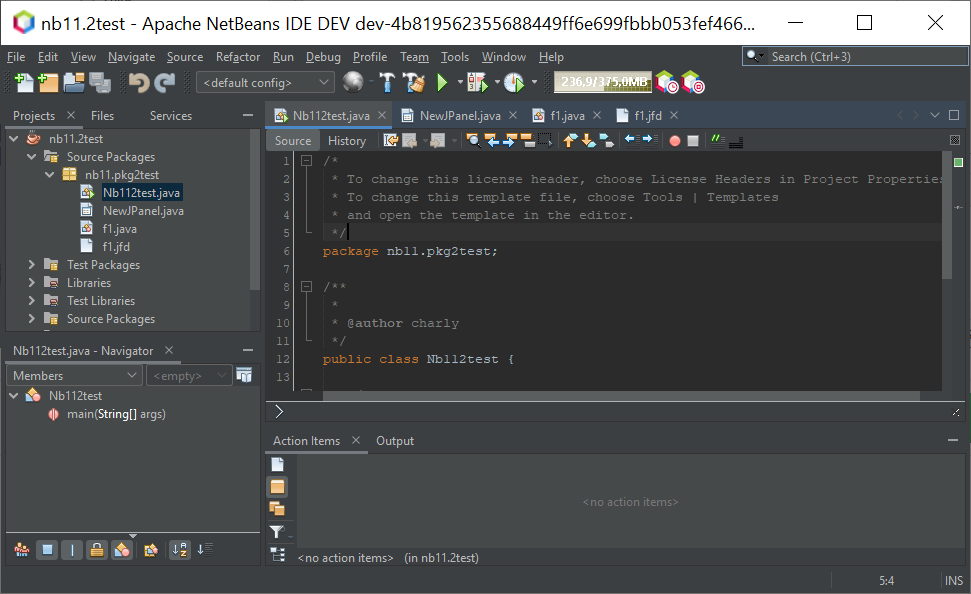
Task: Click the Shift Line Right icon
Action: [x=648, y=140]
